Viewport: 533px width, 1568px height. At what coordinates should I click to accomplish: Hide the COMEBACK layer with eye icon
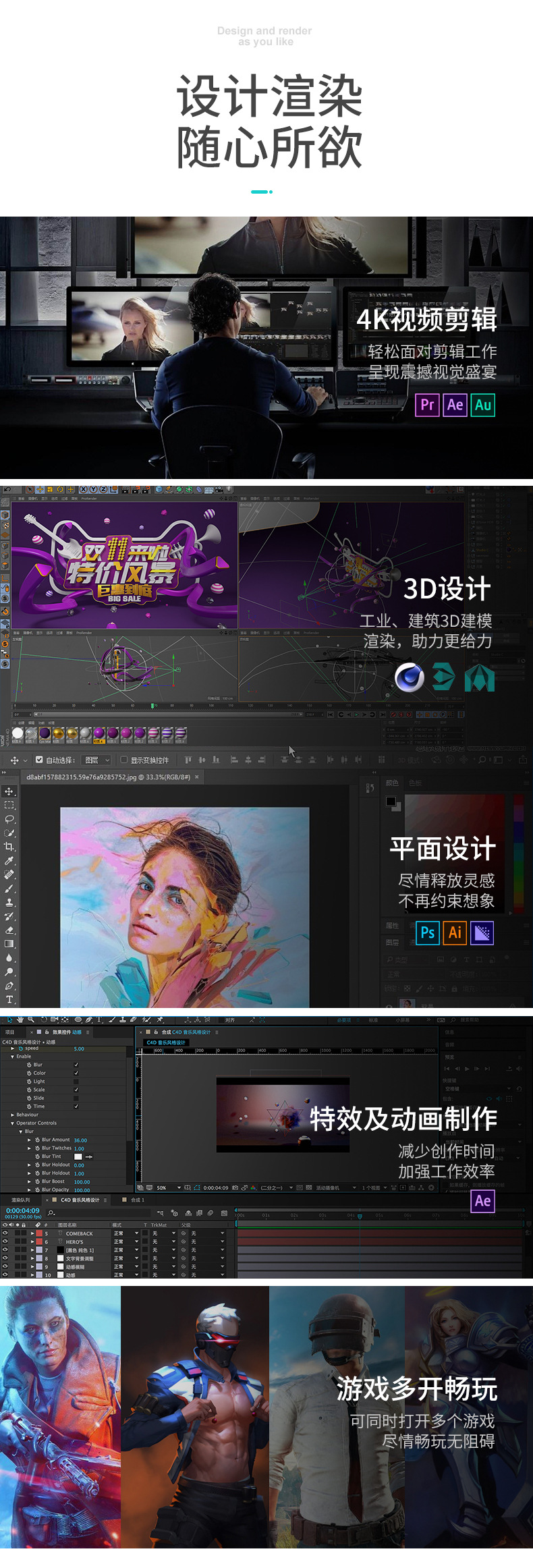[5, 1233]
